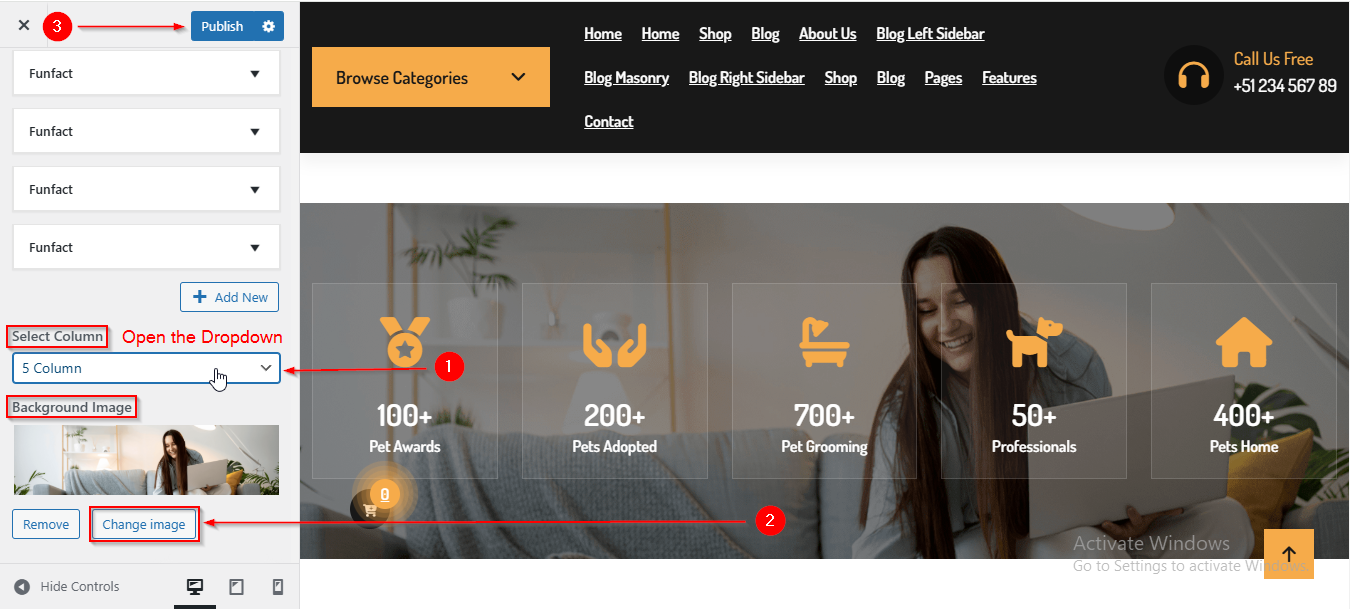
Task: Switch to desktop preview device icon
Action: [195, 587]
